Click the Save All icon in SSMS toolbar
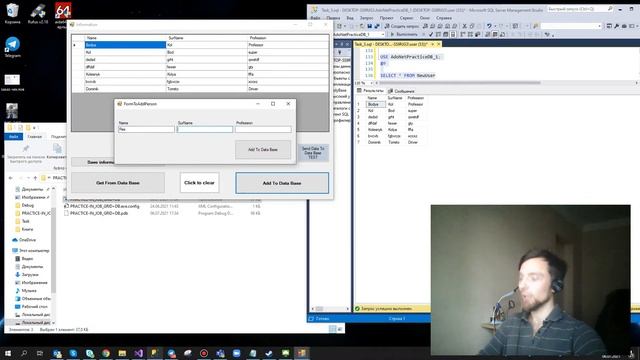This screenshot has width=640, height=360. (376, 26)
